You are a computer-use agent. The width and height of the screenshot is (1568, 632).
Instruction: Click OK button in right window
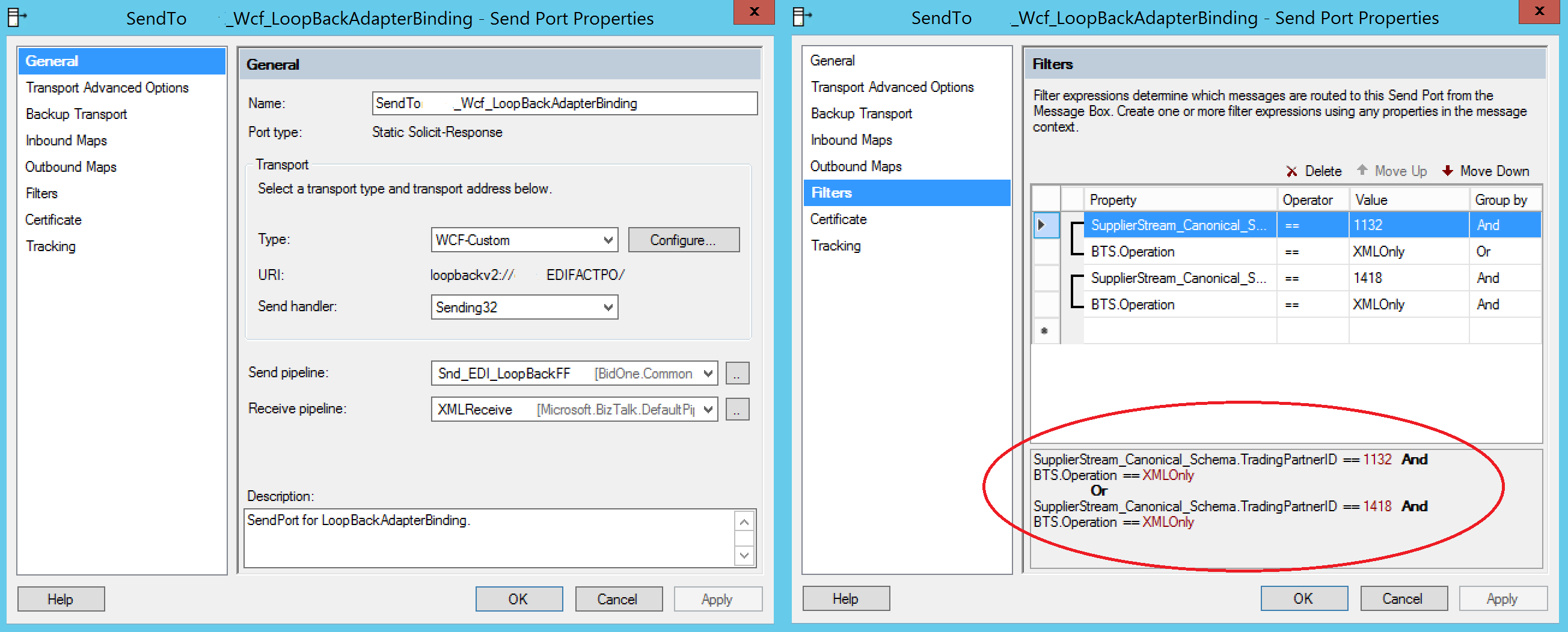coord(1304,598)
